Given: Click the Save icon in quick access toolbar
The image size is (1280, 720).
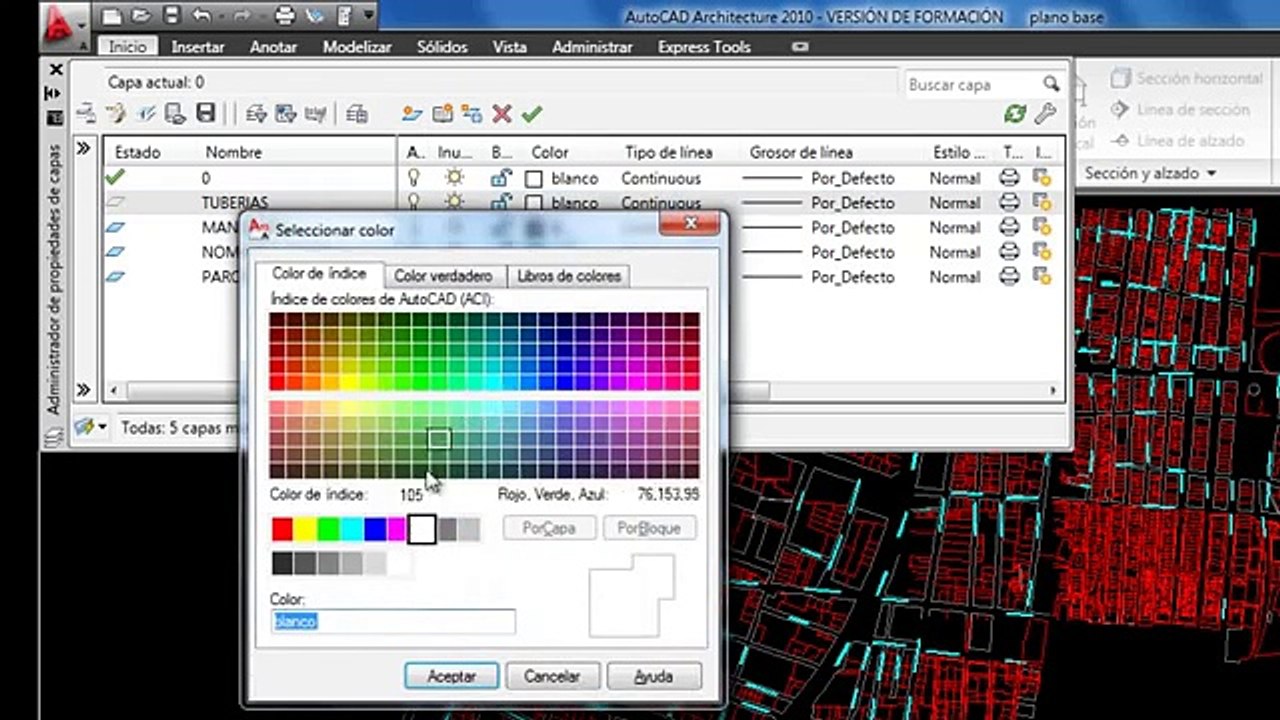Looking at the screenshot, I should pos(170,16).
